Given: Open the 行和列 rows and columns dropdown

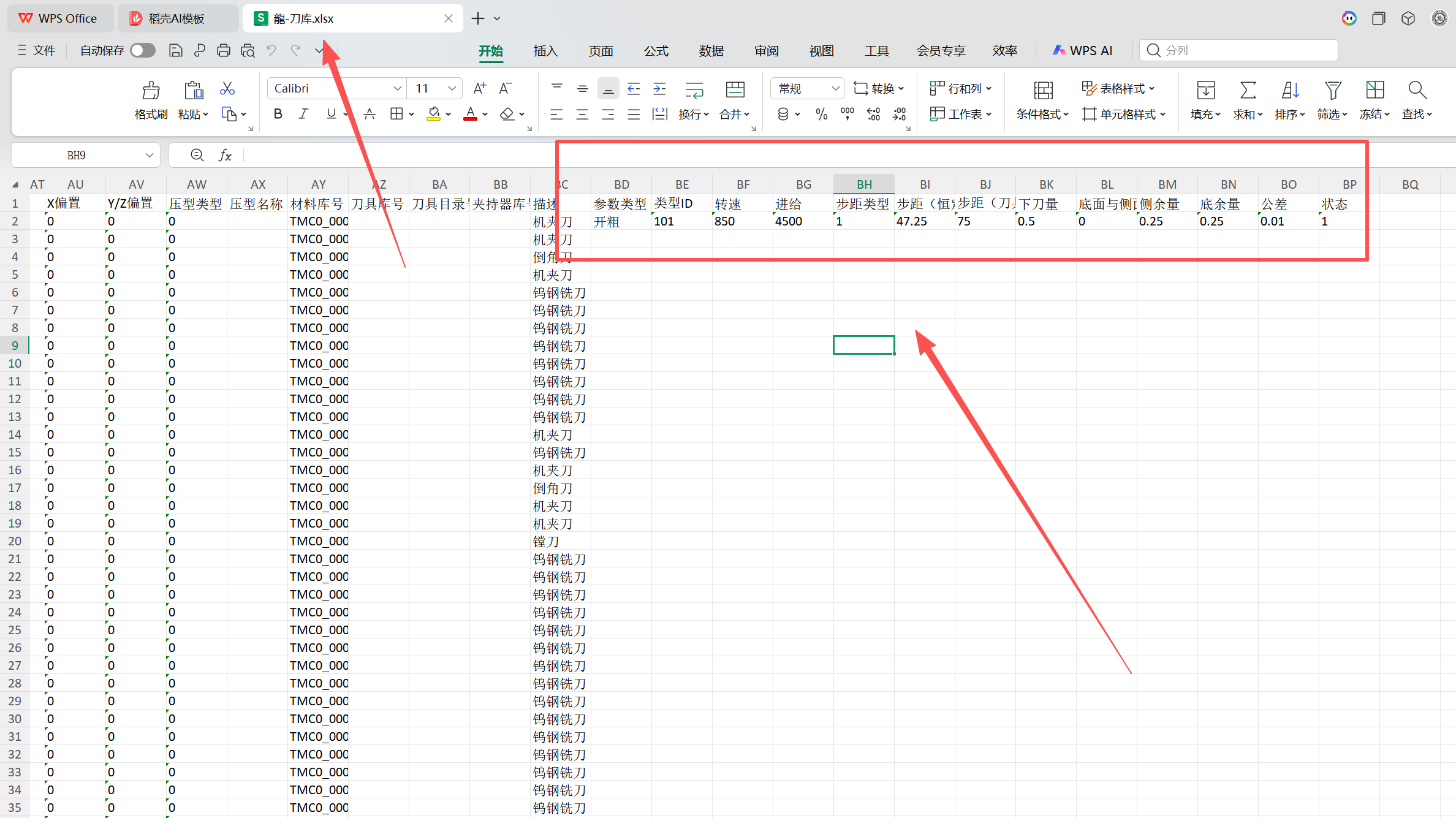Looking at the screenshot, I should 960,88.
